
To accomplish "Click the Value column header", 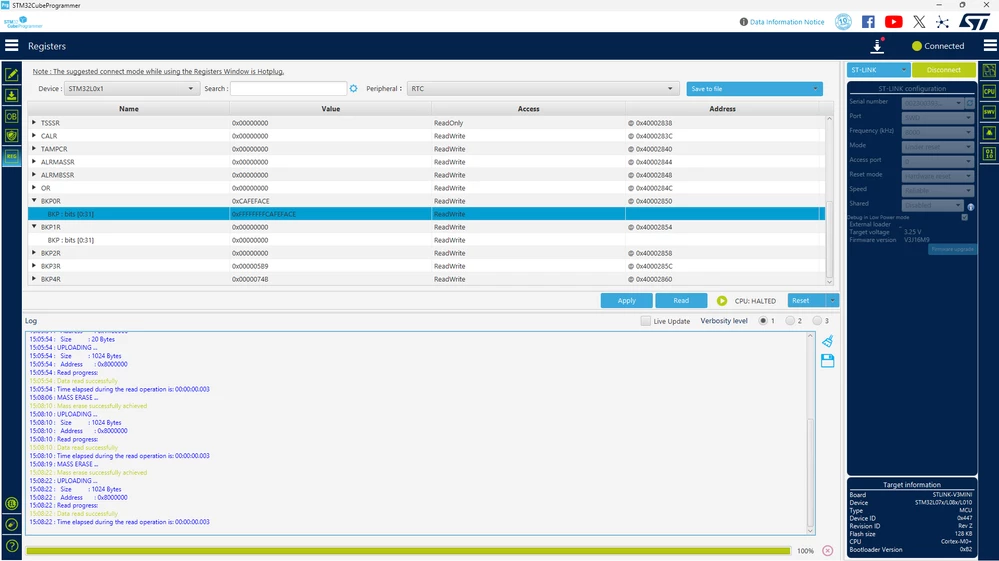I will (x=331, y=109).
